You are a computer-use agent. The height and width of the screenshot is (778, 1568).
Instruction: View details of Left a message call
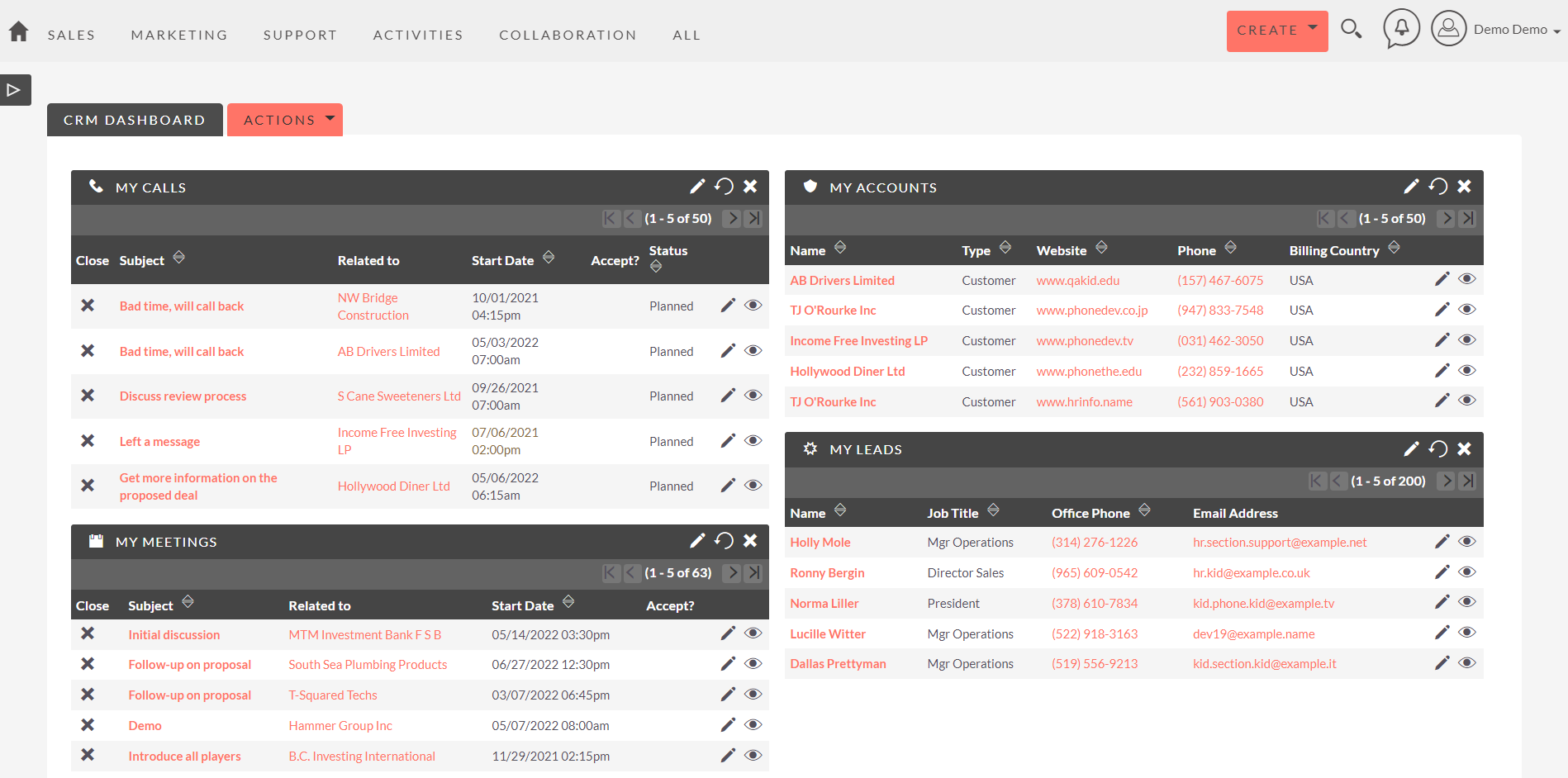point(753,441)
